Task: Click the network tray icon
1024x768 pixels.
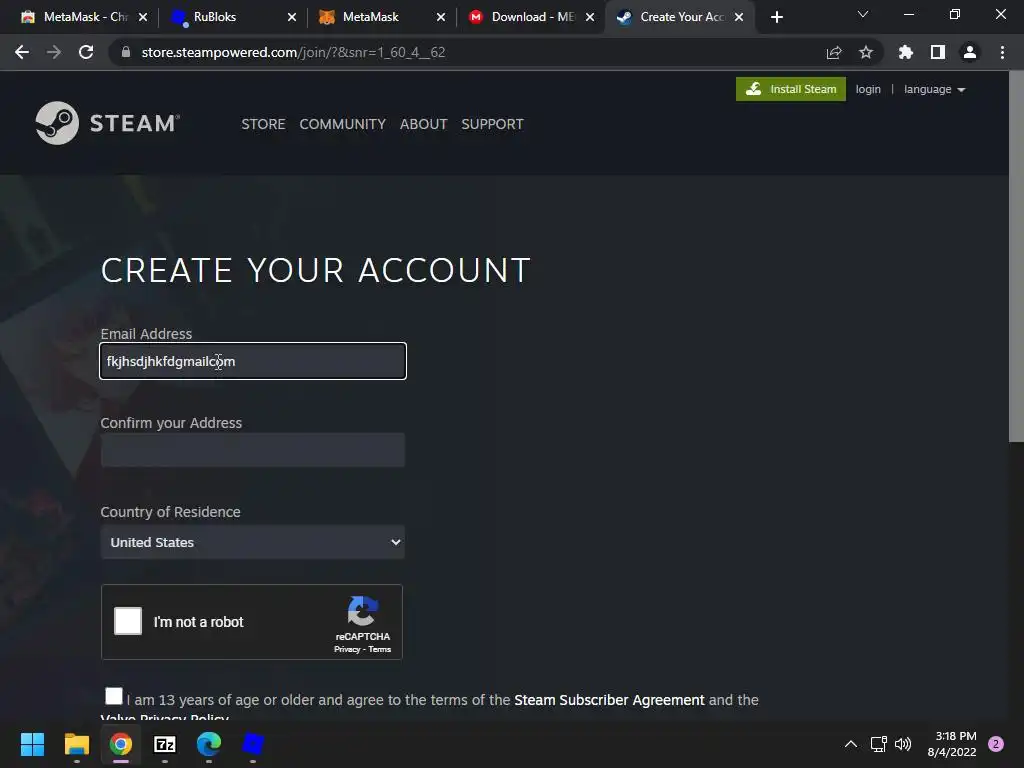Action: pos(878,744)
